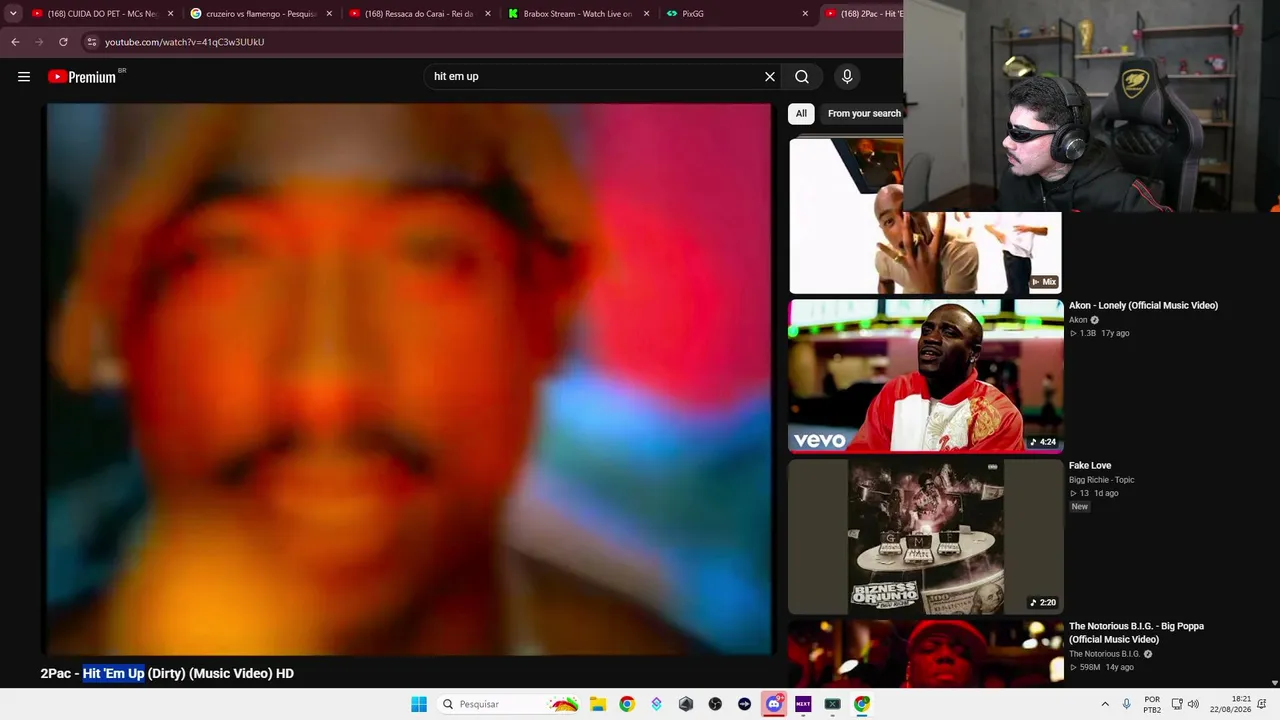
Task: Visit Bigg Richie - Topic channel
Action: 1101,480
